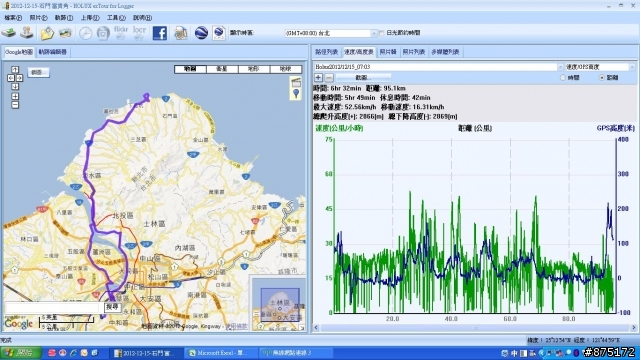The image size is (640, 360).
Task: Open Microsoft Excel from the taskbar
Action: pos(221,353)
